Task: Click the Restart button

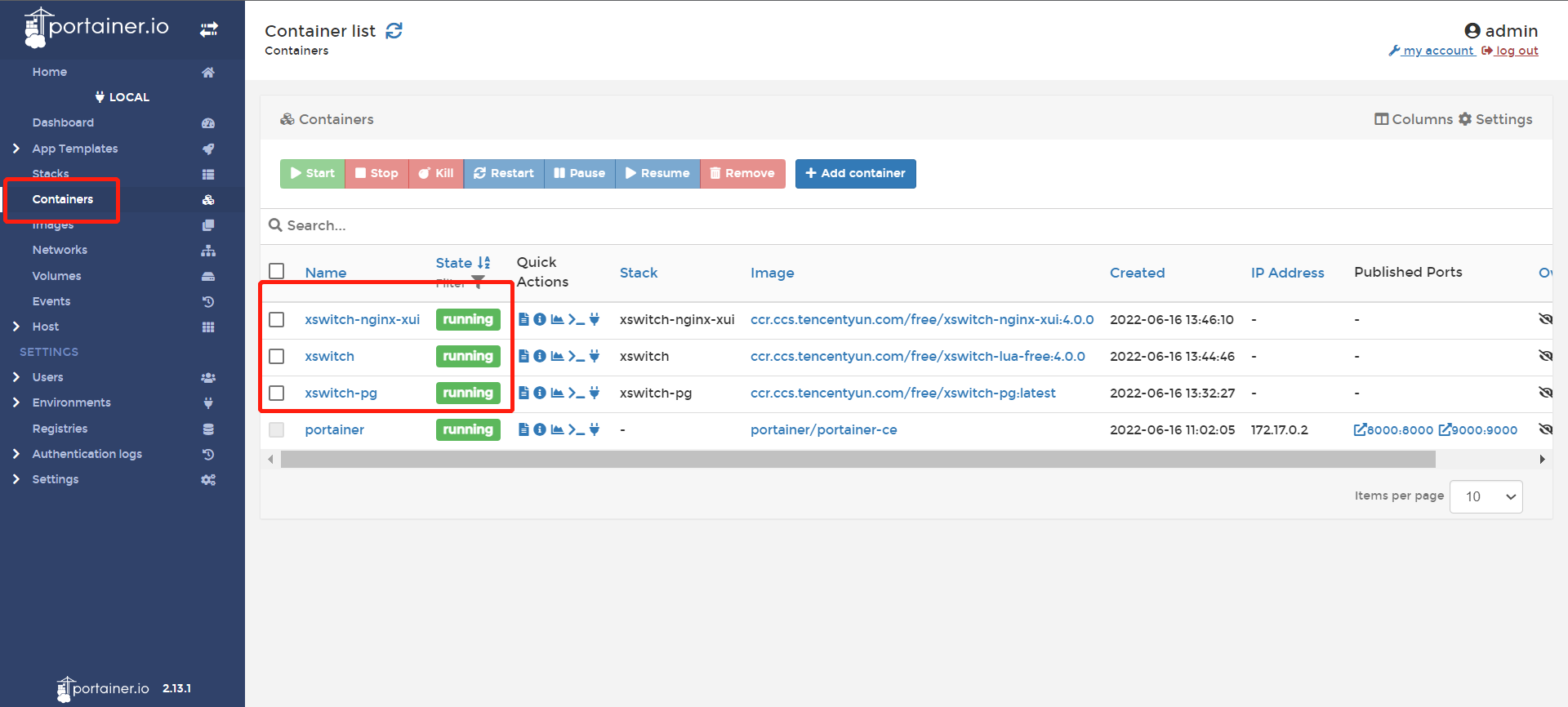Action: [504, 173]
